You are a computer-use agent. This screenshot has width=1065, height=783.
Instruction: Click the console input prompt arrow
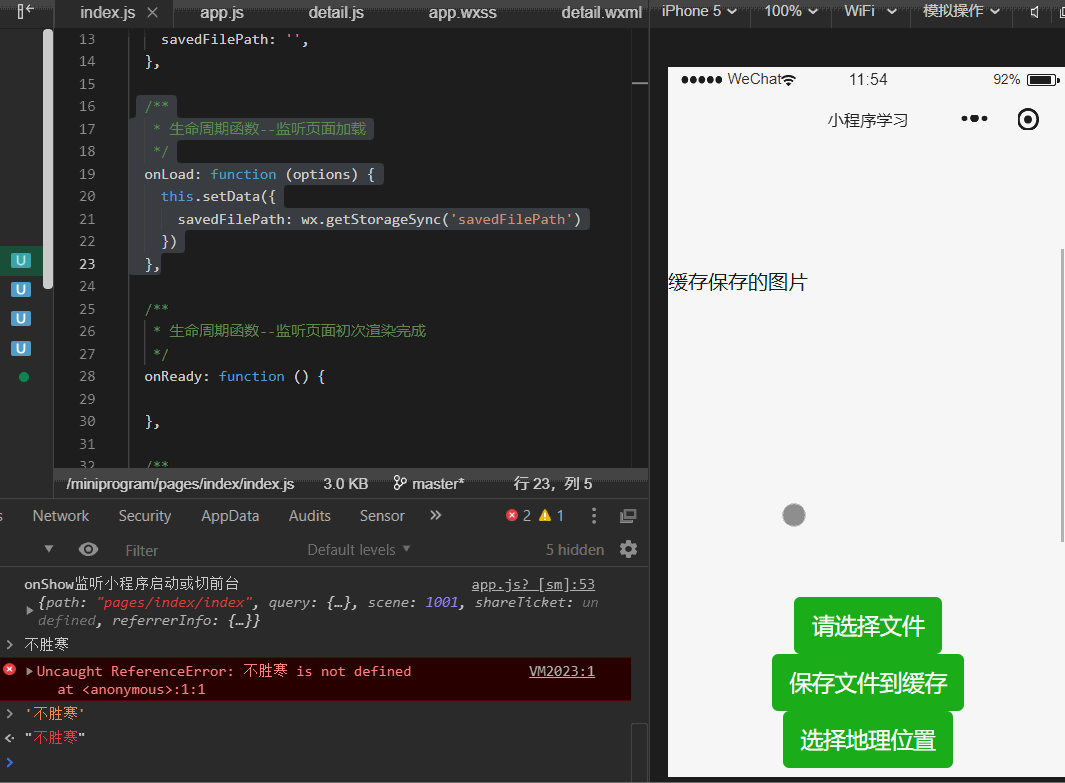point(10,762)
